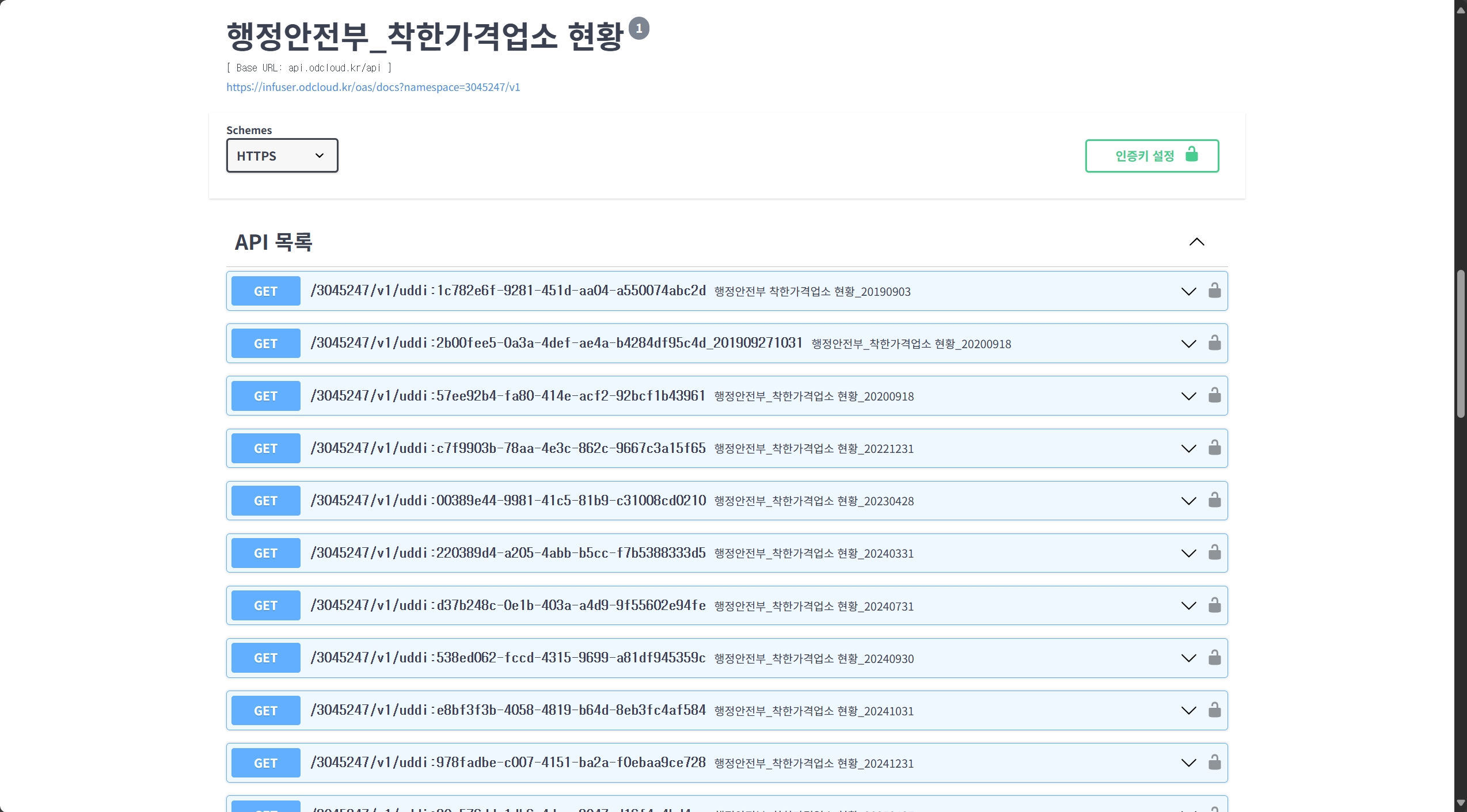Click the version badge beside page title
This screenshot has width=1467, height=812.
639,28
